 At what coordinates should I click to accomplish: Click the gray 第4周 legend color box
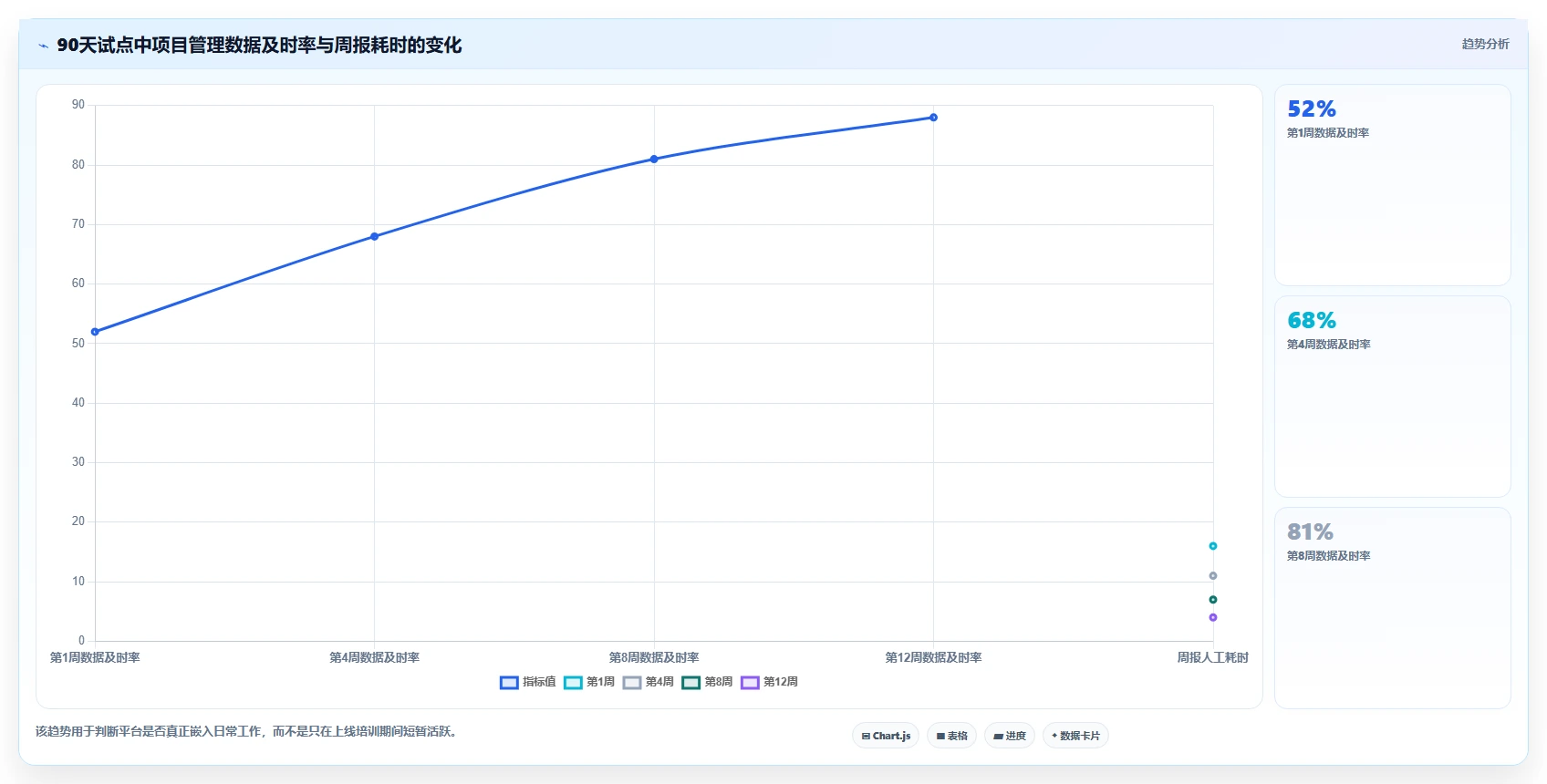(x=632, y=683)
